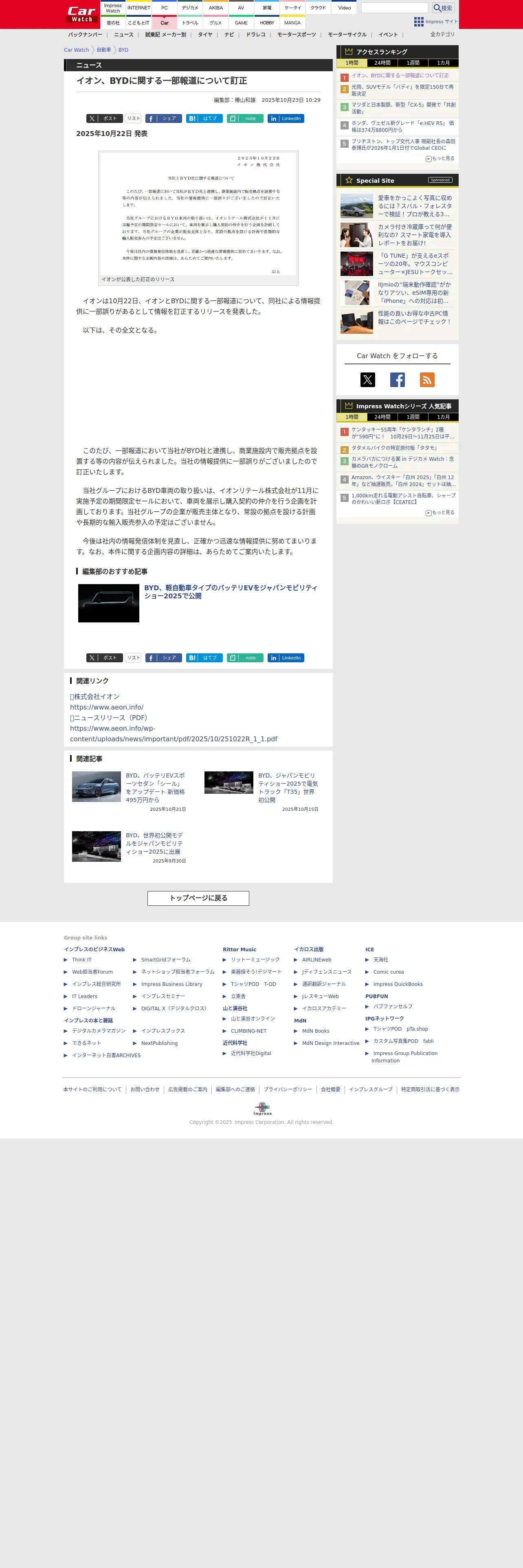Open the ニュース menu item

pos(123,35)
